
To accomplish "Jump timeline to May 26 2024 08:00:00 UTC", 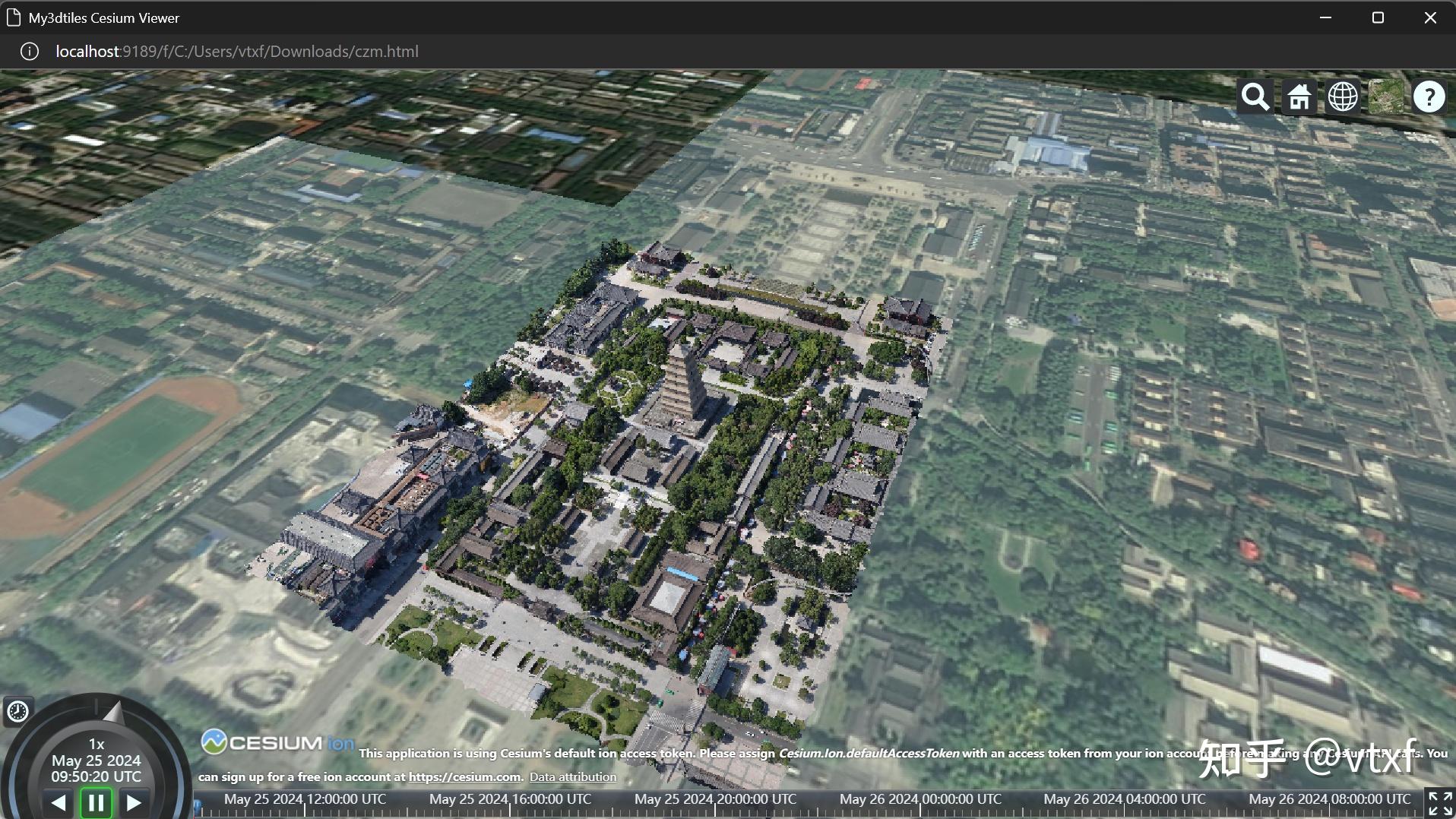I will (1330, 799).
